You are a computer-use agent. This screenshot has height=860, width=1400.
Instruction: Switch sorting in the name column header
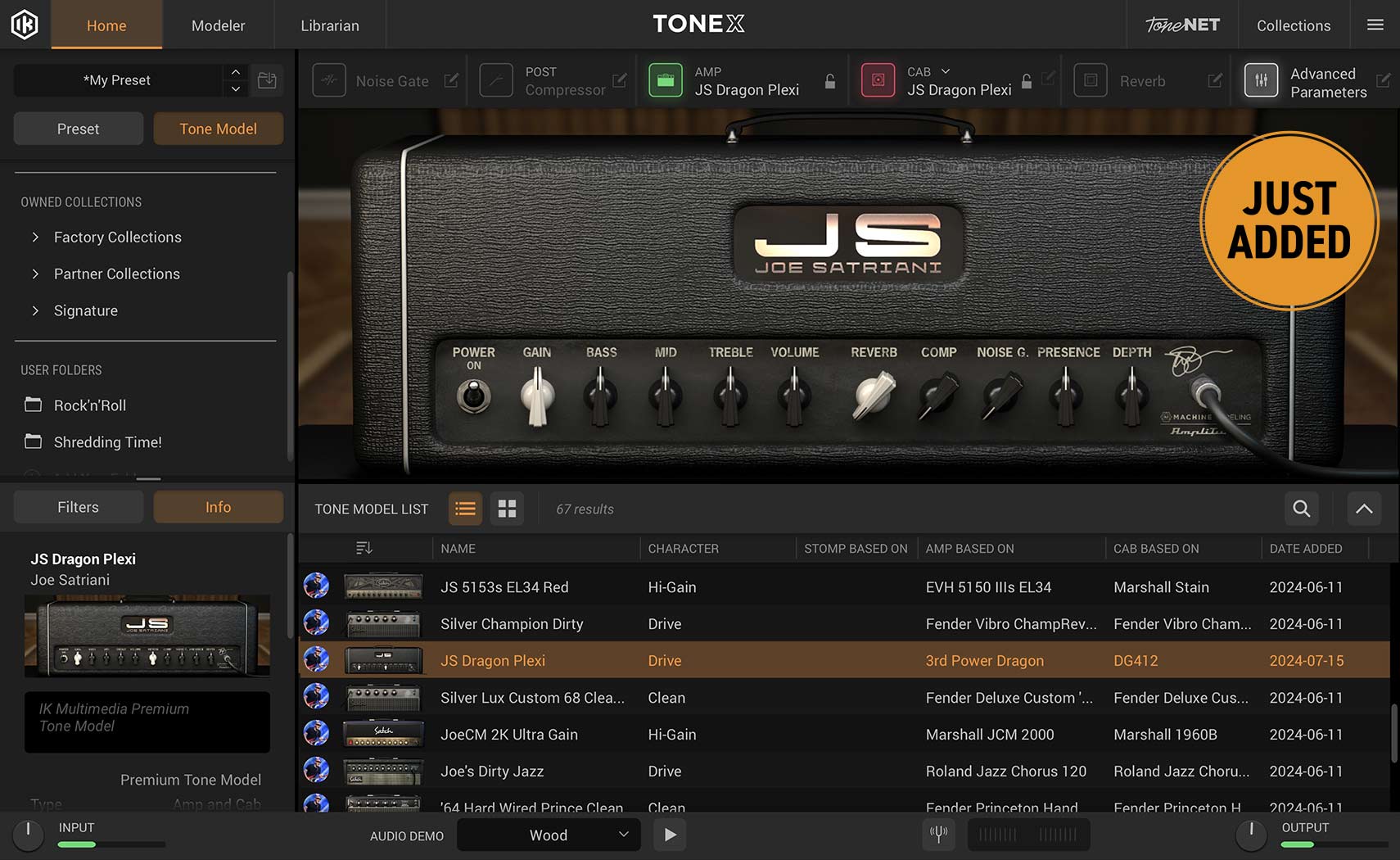(x=364, y=548)
